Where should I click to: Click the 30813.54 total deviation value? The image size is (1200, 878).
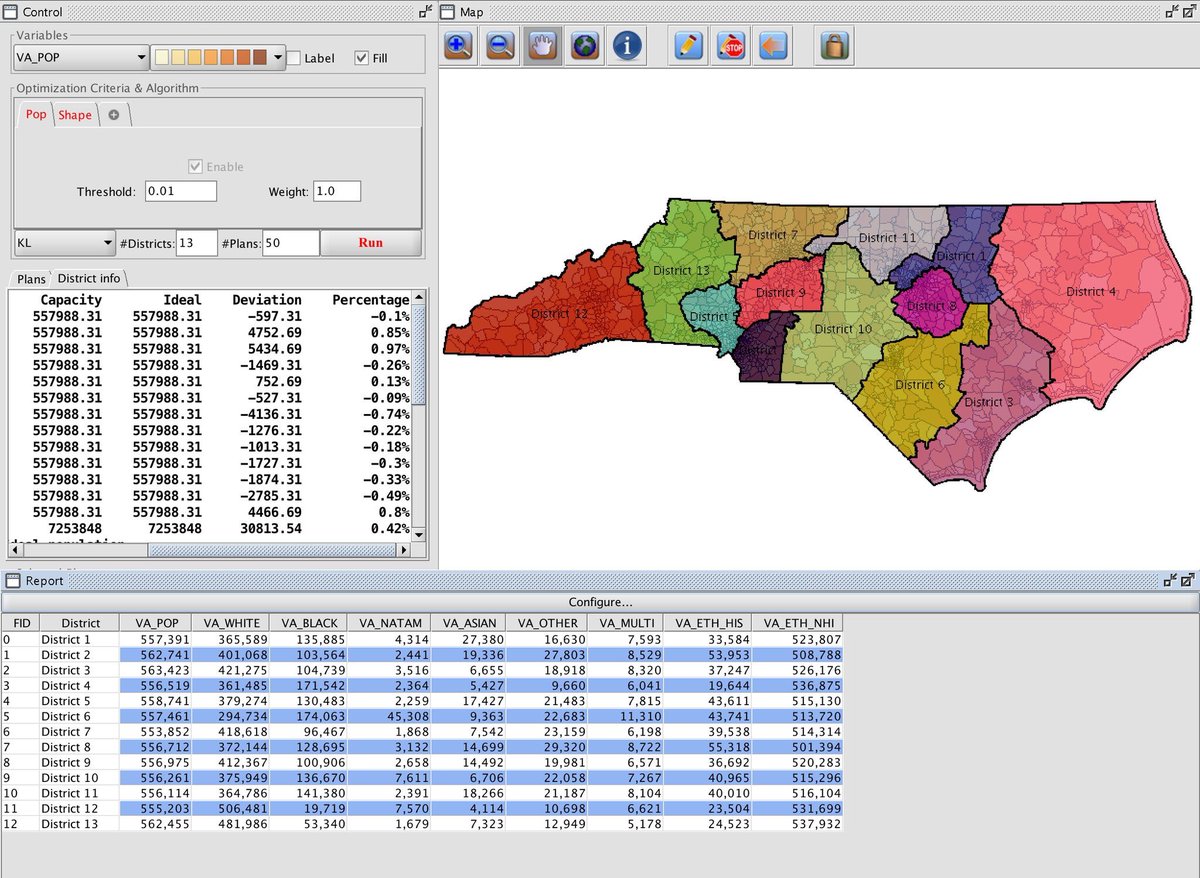click(x=268, y=528)
